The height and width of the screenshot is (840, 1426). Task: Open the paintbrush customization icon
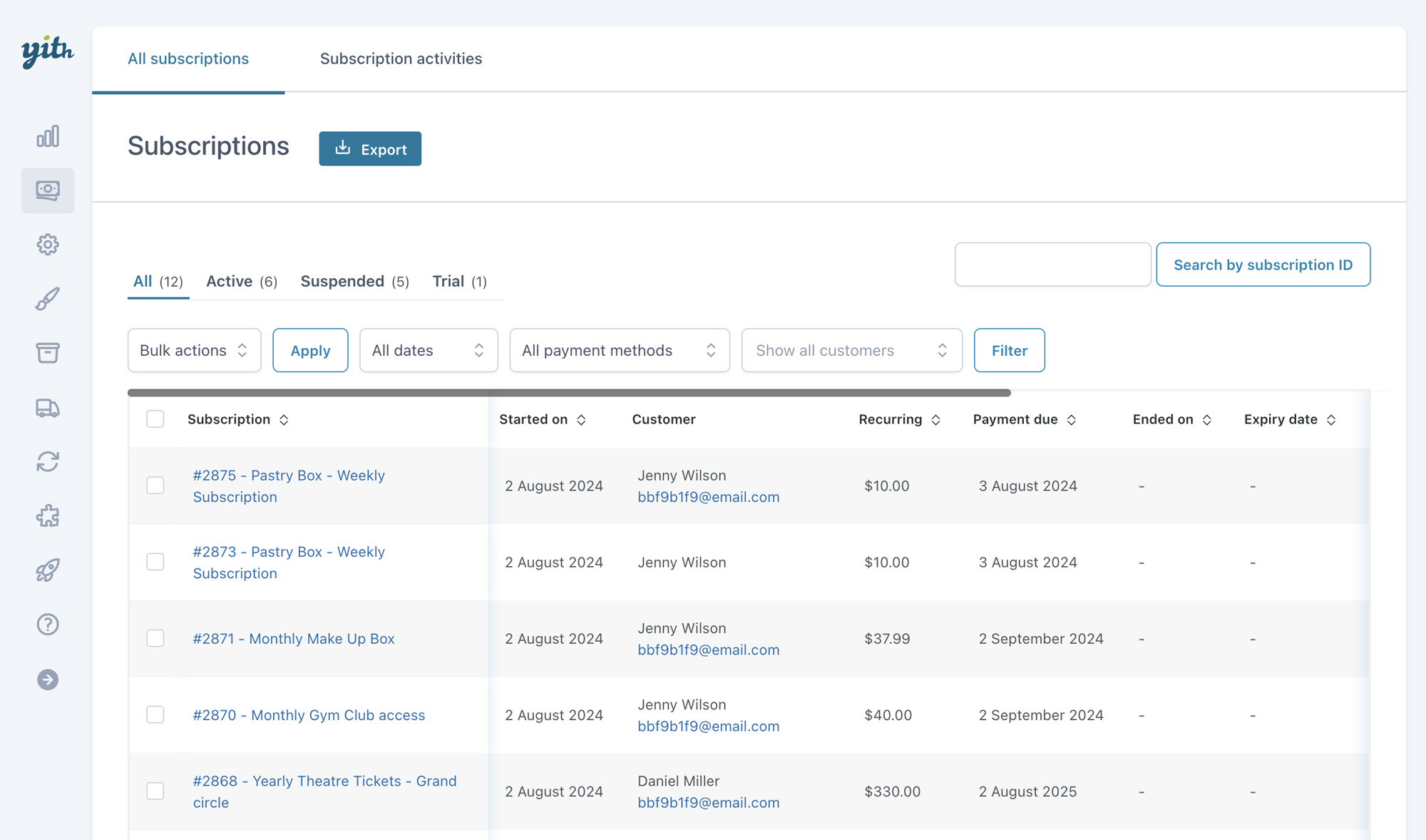coord(48,299)
